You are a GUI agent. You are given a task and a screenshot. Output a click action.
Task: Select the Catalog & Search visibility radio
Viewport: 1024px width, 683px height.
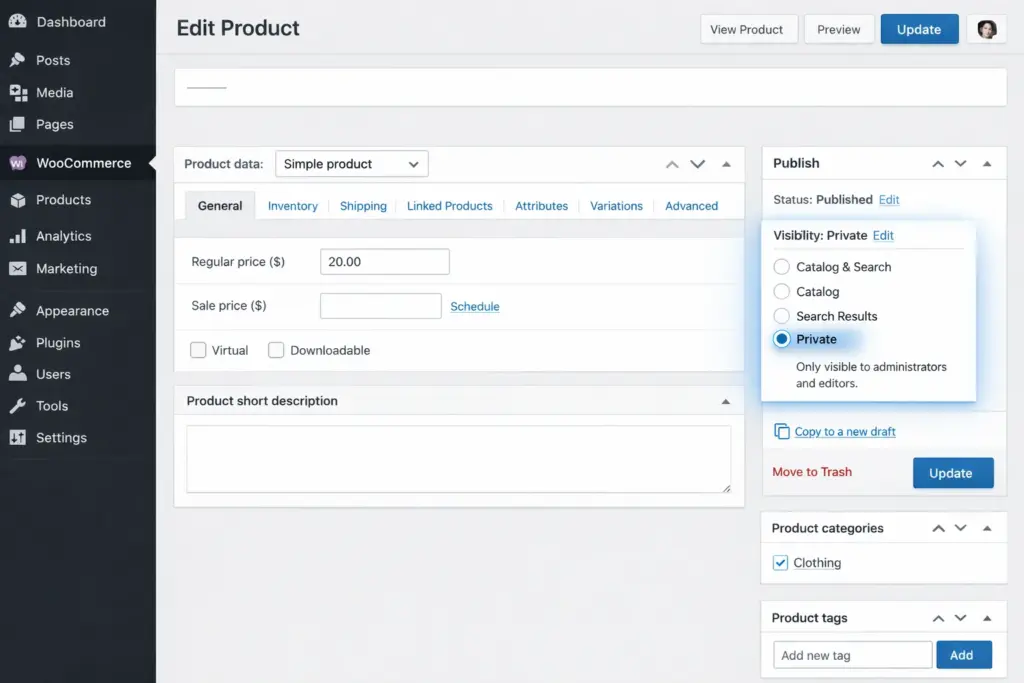781,266
